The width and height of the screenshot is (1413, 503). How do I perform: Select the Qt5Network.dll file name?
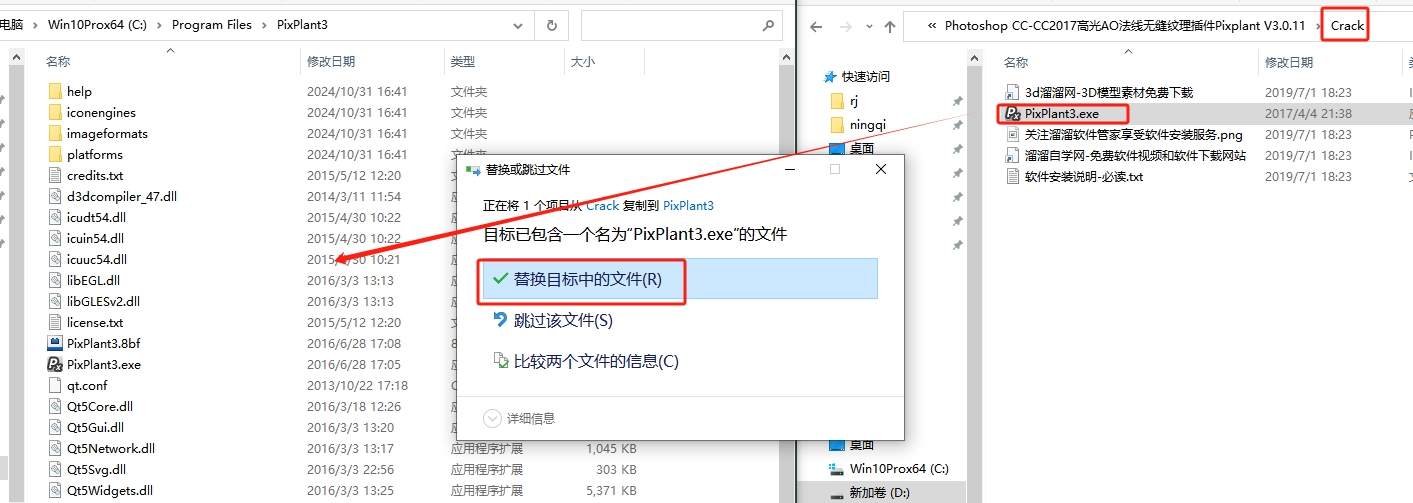coord(111,448)
